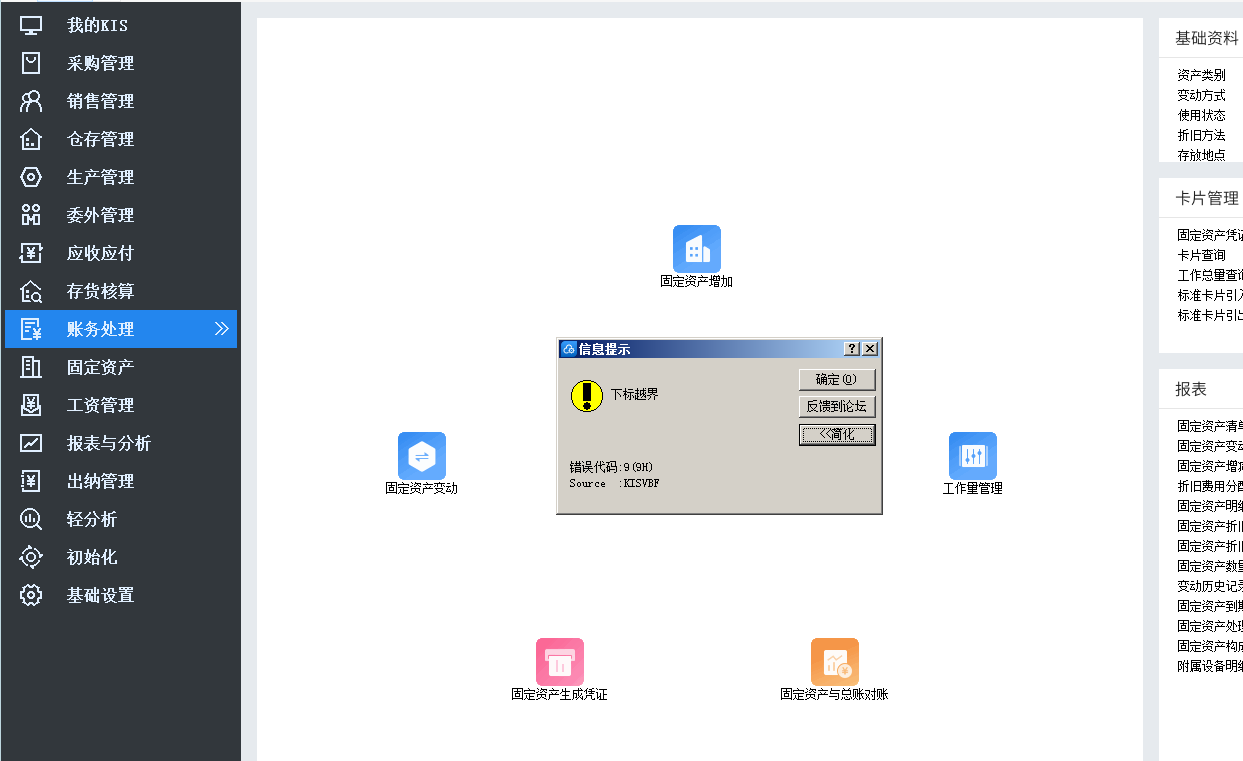The width and height of the screenshot is (1243, 761).
Task: Click the 反馈到论坛 button
Action: 837,407
